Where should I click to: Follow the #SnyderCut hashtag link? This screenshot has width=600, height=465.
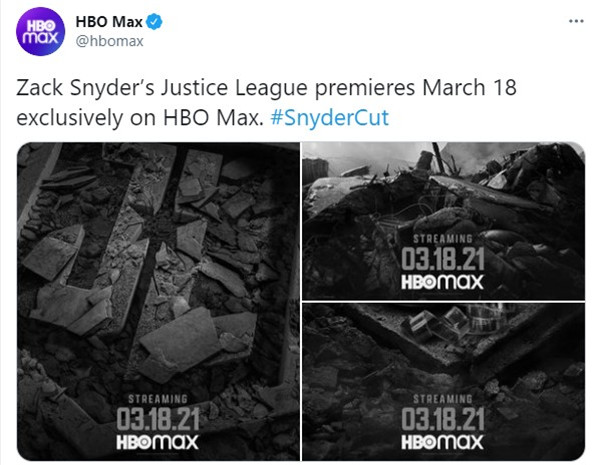(x=329, y=117)
